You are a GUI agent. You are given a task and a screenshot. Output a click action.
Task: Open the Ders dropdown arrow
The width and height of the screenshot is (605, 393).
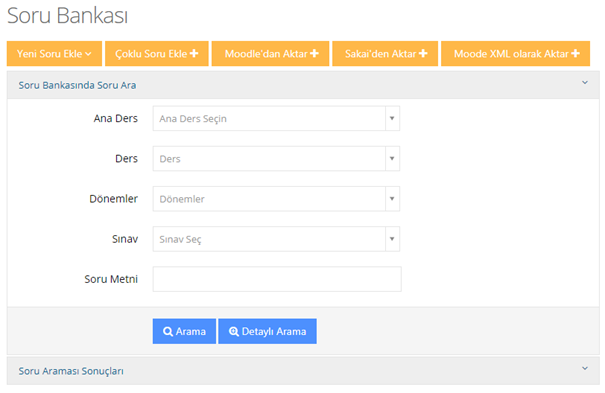point(392,159)
